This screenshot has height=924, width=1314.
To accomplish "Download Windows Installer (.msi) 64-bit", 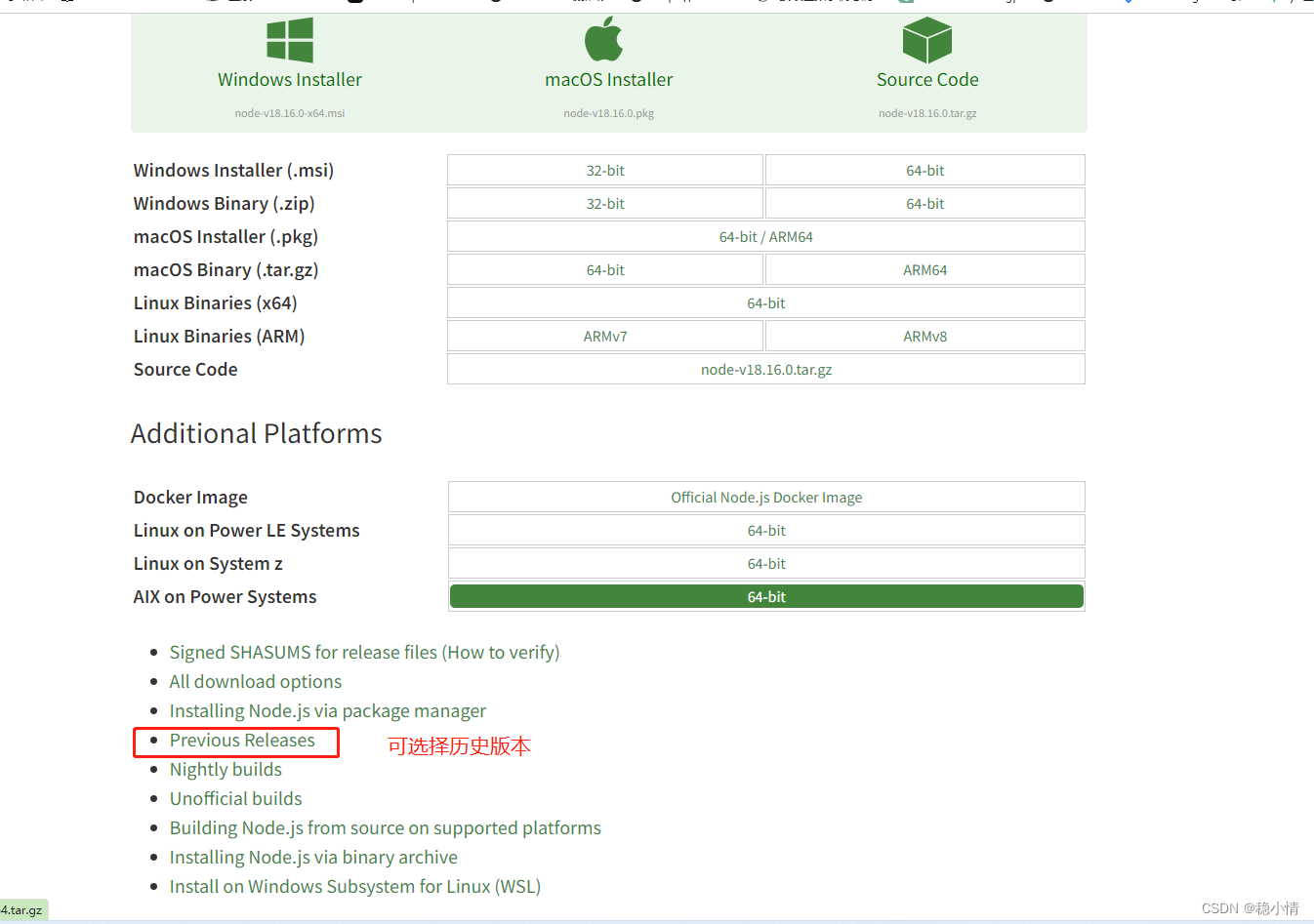I will (x=925, y=170).
